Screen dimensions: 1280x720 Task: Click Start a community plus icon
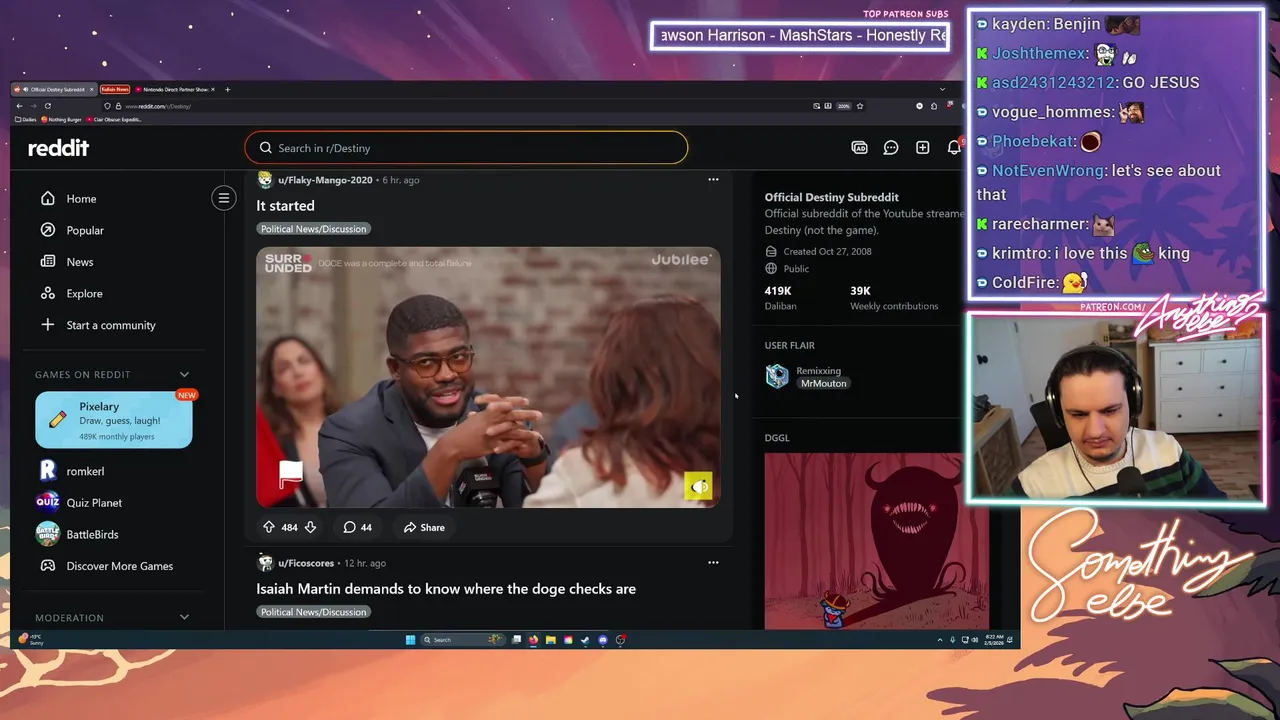click(x=48, y=325)
